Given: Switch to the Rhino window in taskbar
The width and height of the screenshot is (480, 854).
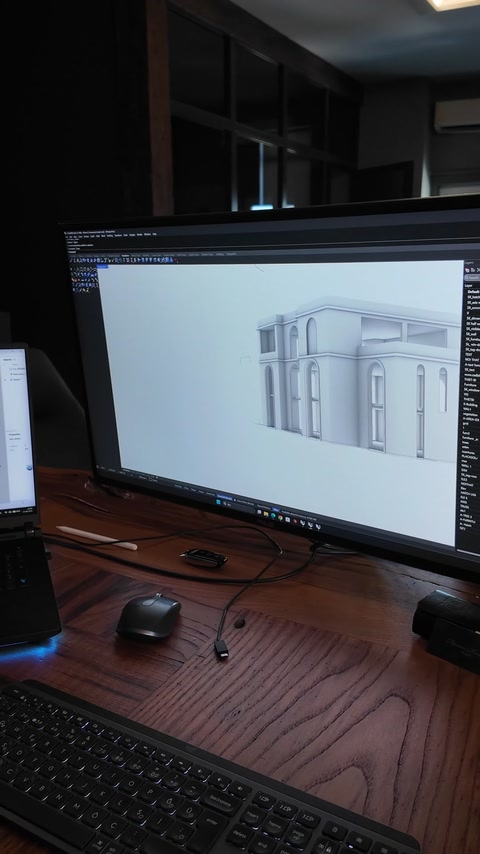Looking at the screenshot, I should [302, 523].
